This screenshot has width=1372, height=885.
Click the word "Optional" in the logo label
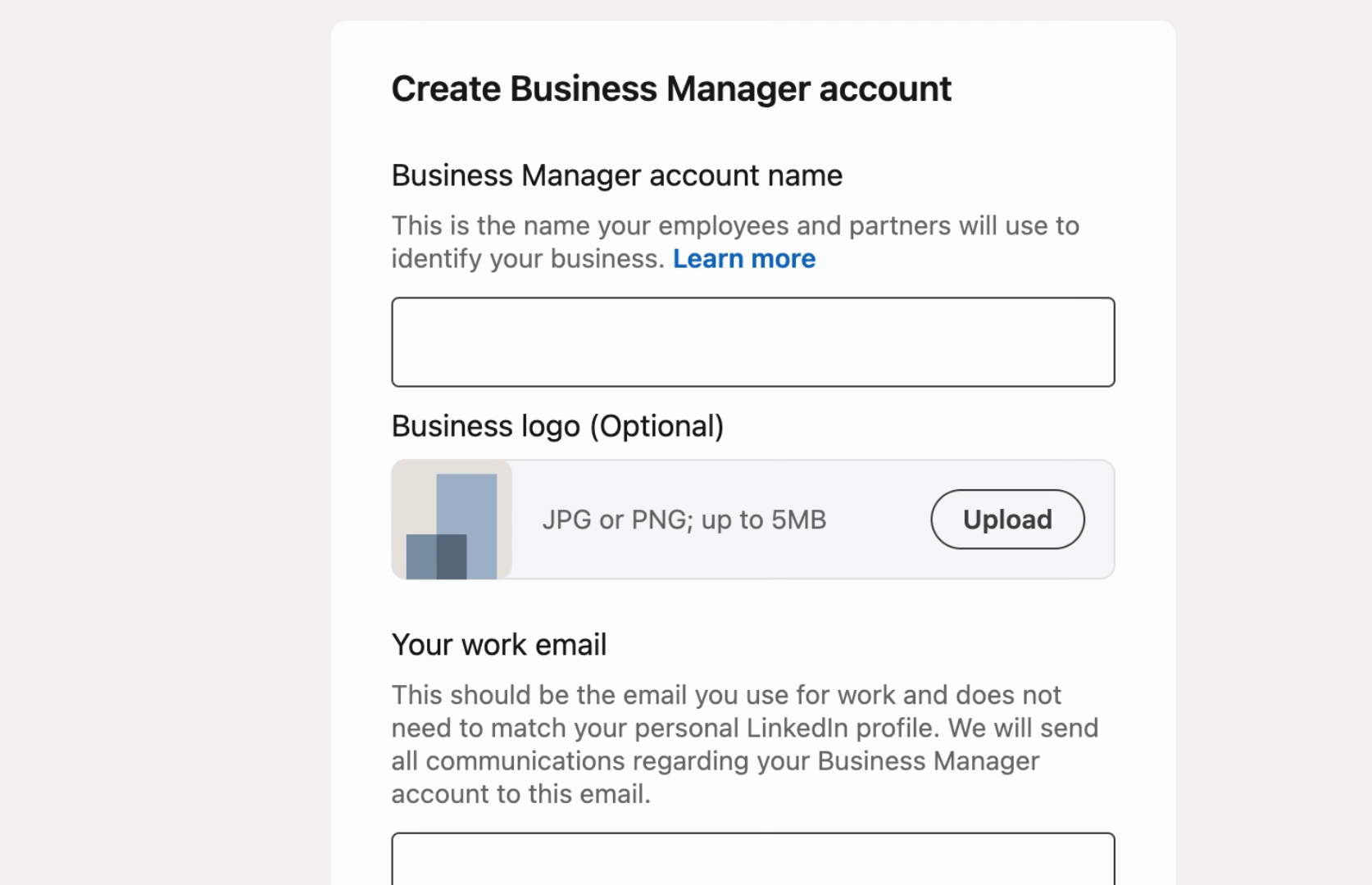(657, 426)
